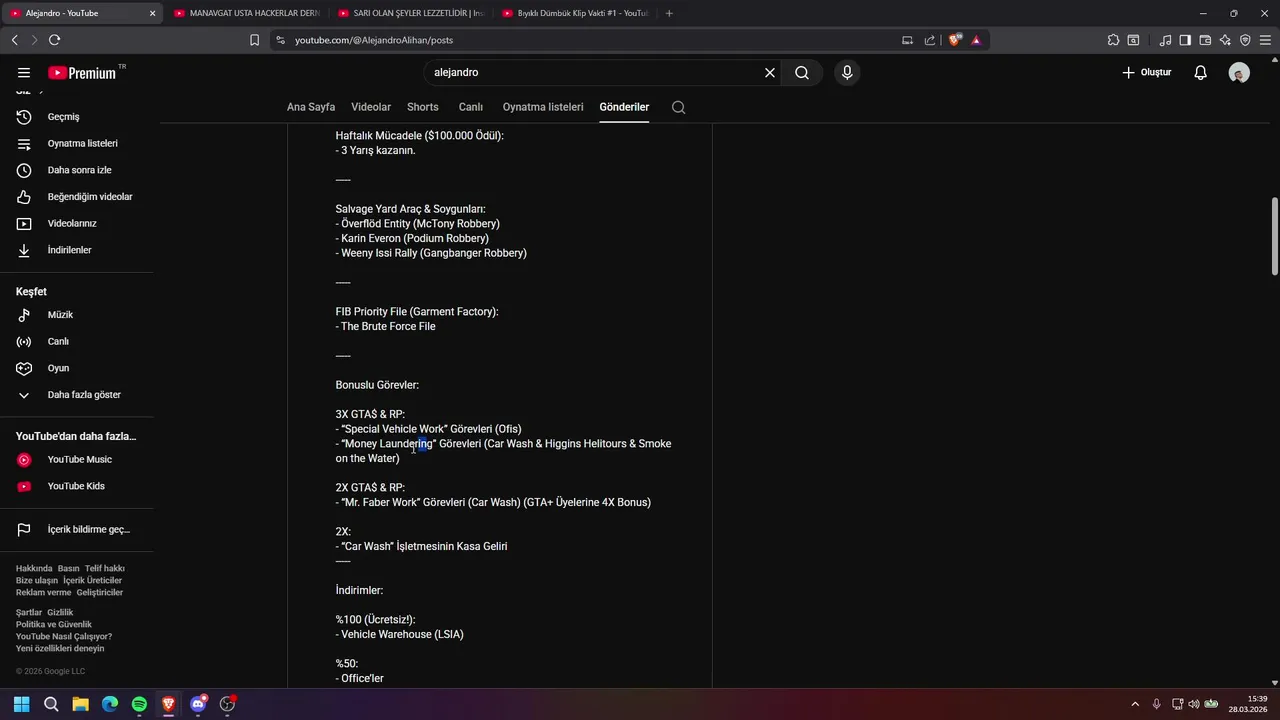Switch to the Shorts tab
The image size is (1280, 720).
point(423,107)
